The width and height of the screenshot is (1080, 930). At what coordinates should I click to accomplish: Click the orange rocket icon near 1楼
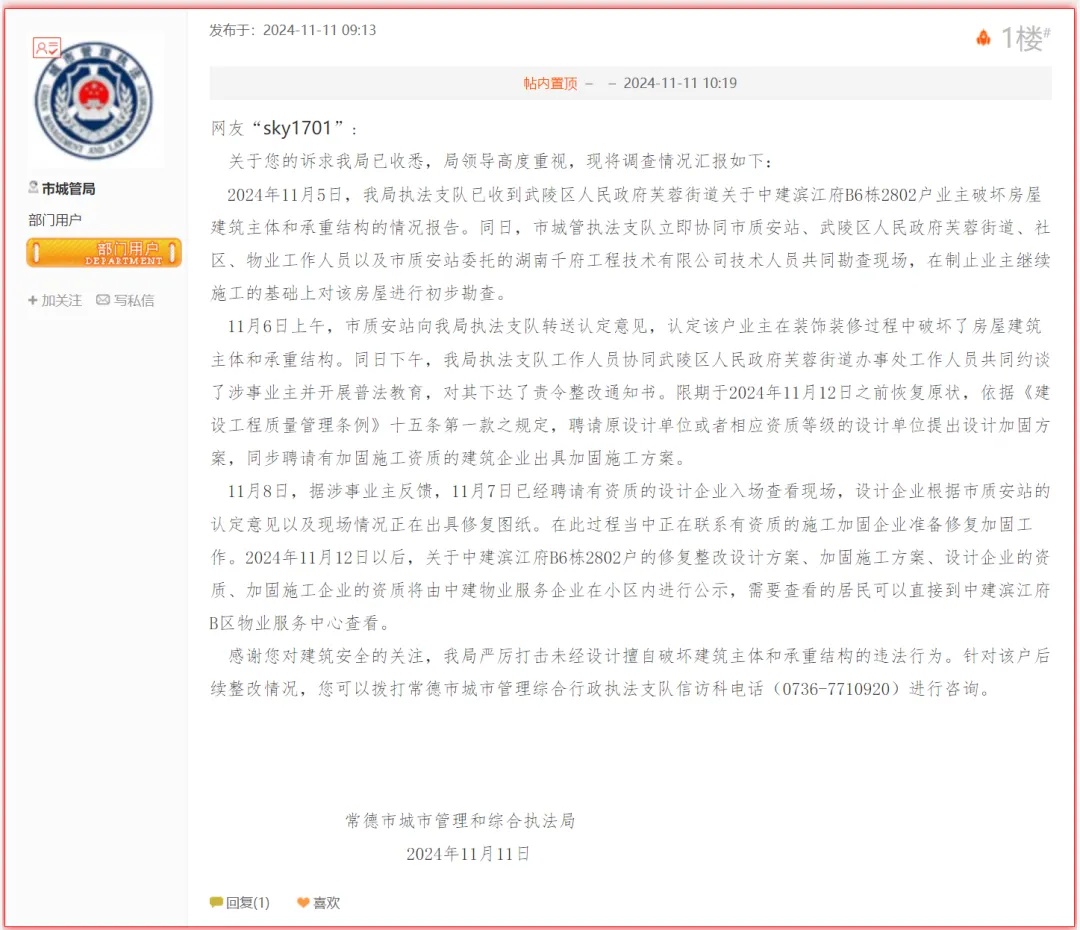click(983, 38)
